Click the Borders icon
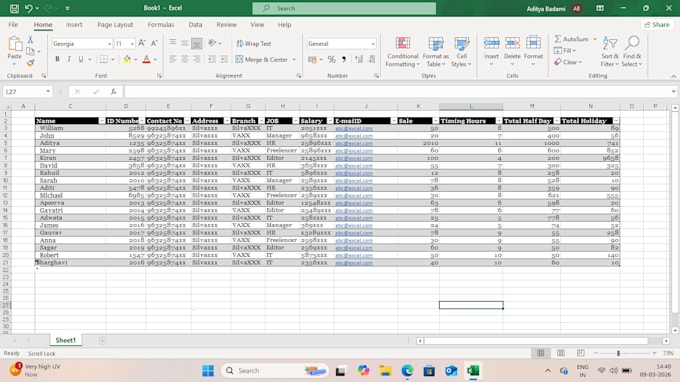The width and height of the screenshot is (680, 382). (x=104, y=59)
